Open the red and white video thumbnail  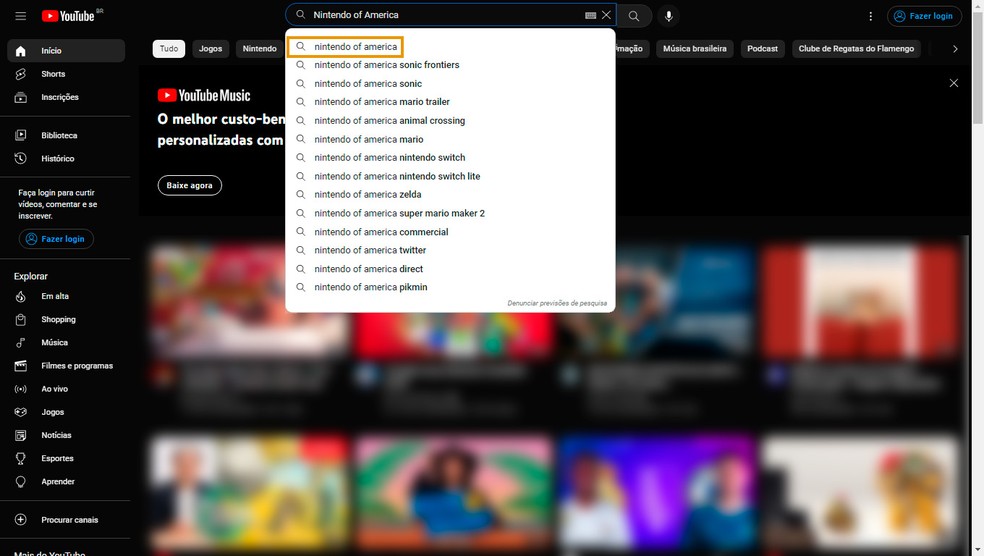pyautogui.click(x=860, y=302)
